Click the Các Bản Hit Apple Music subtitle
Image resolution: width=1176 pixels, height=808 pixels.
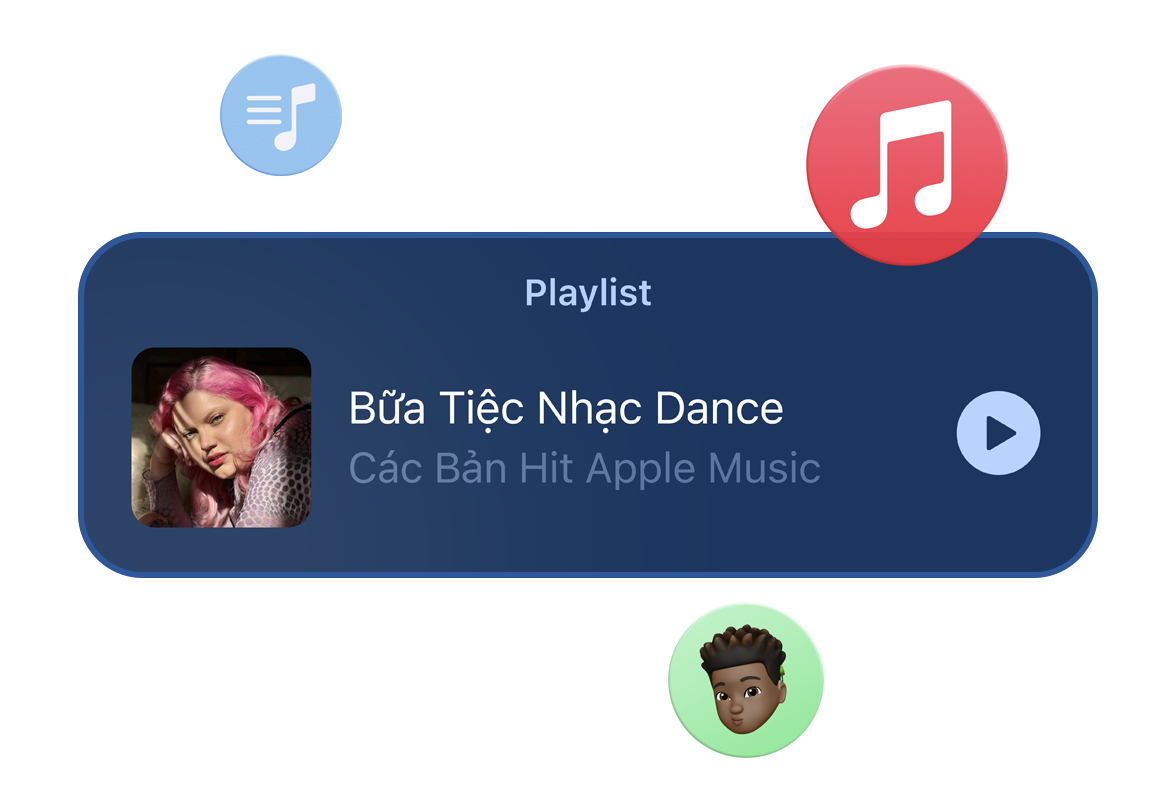click(x=585, y=469)
